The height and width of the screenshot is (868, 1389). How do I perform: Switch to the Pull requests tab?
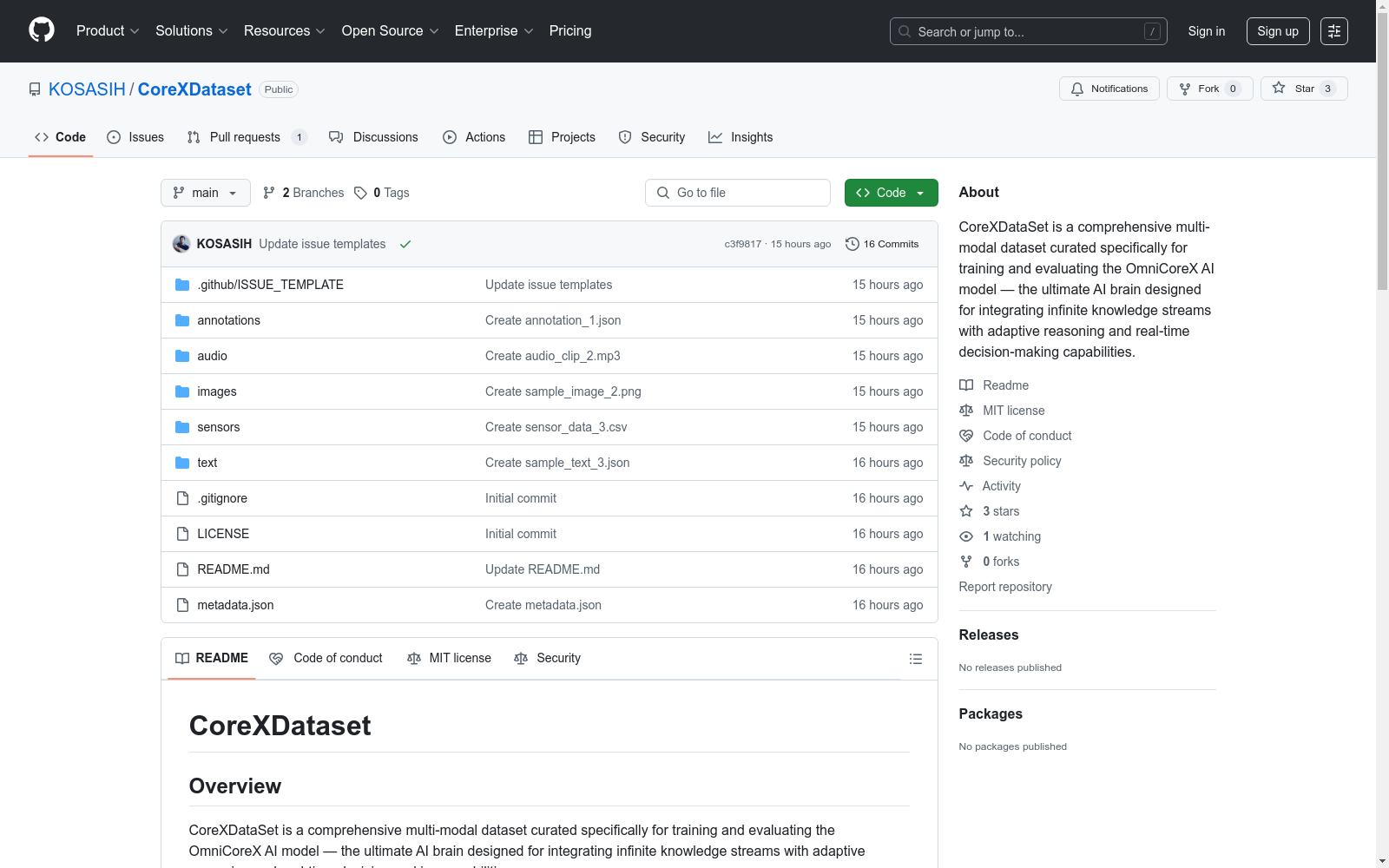(247, 137)
